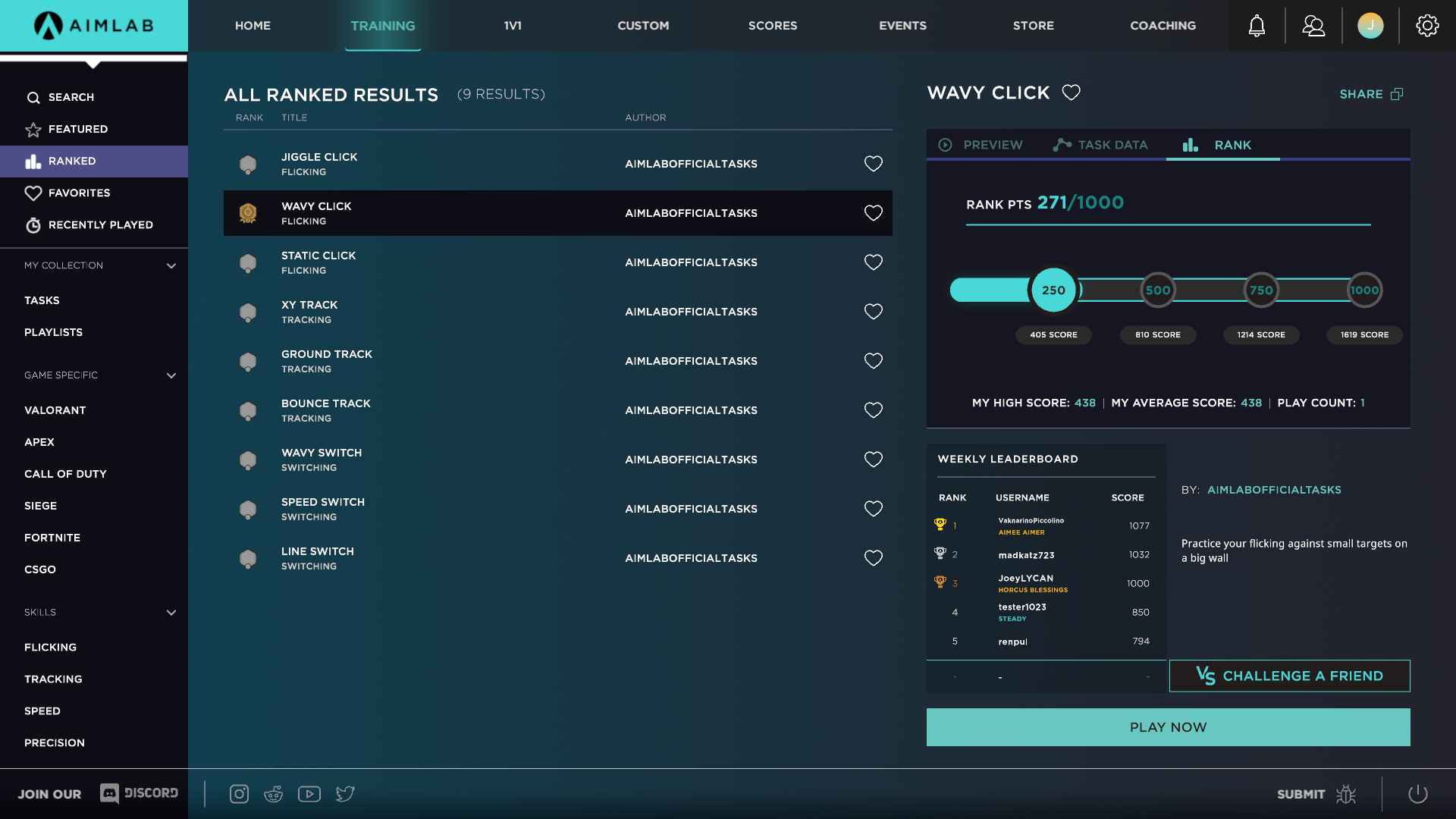Viewport: 1456px width, 819px height.
Task: Open the Store tab
Action: point(1033,26)
